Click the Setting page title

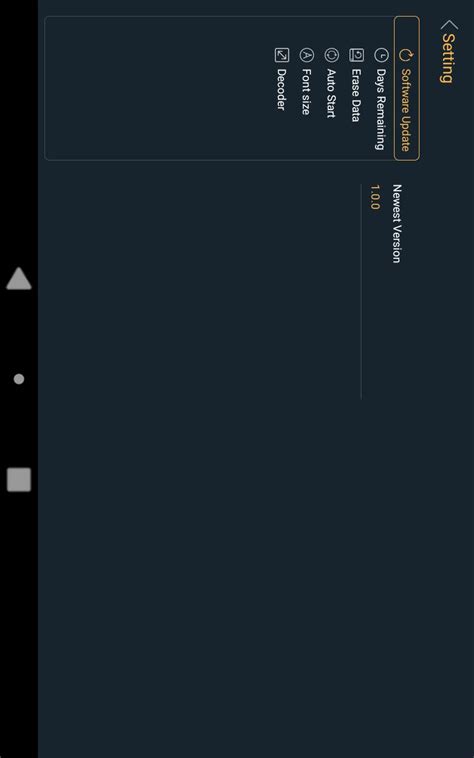pyautogui.click(x=448, y=58)
